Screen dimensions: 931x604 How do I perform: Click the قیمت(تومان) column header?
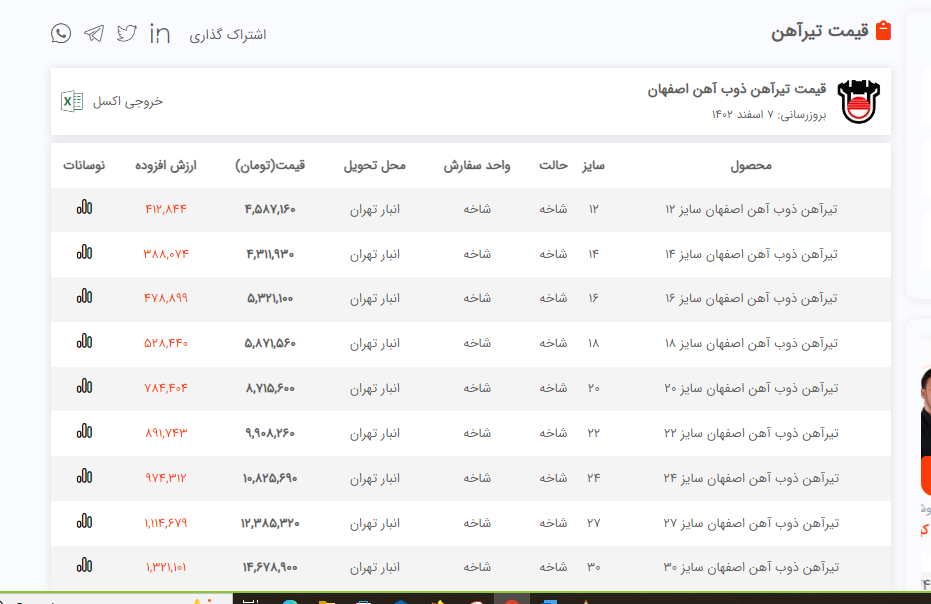270,165
